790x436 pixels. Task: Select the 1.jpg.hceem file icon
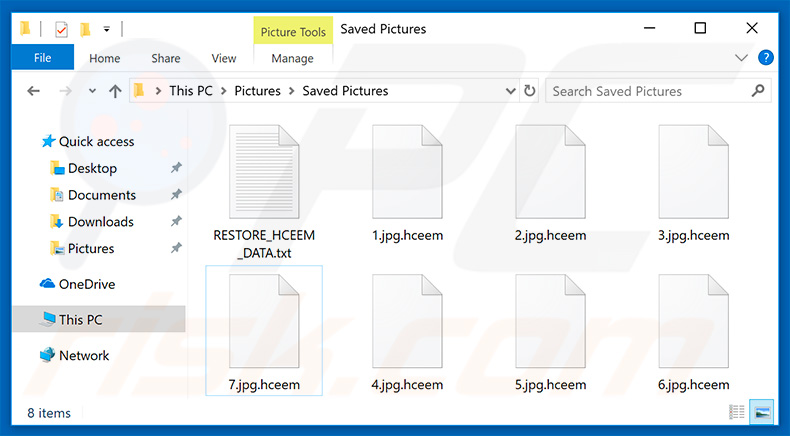point(407,172)
